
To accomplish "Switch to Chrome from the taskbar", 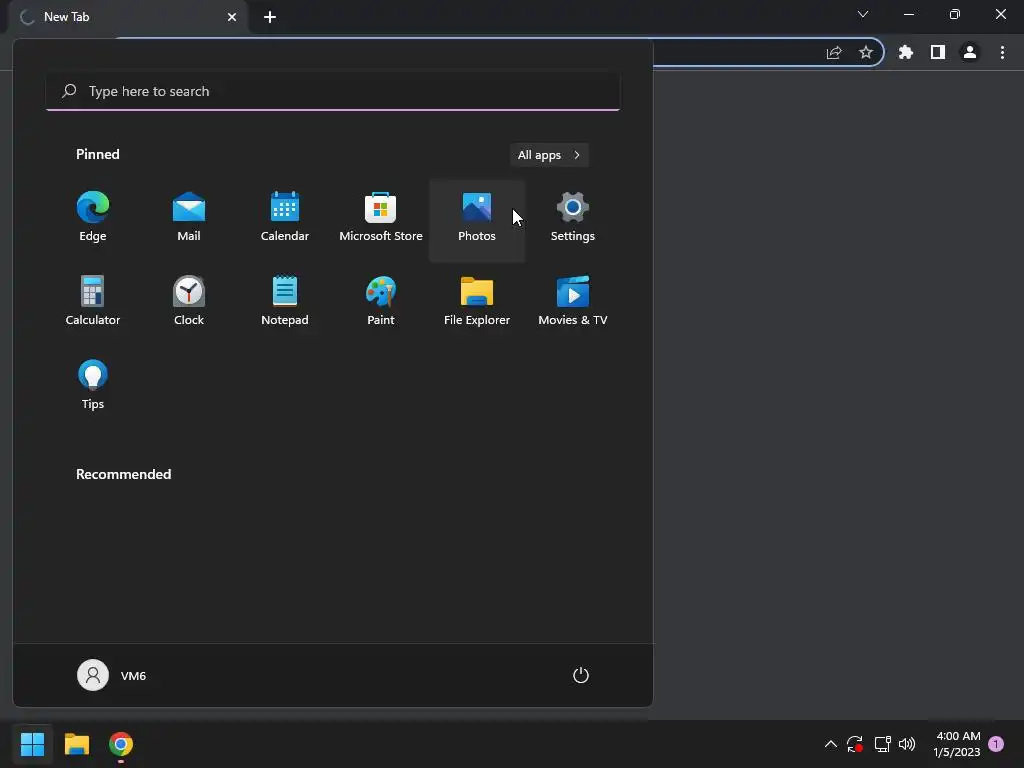I will [121, 744].
